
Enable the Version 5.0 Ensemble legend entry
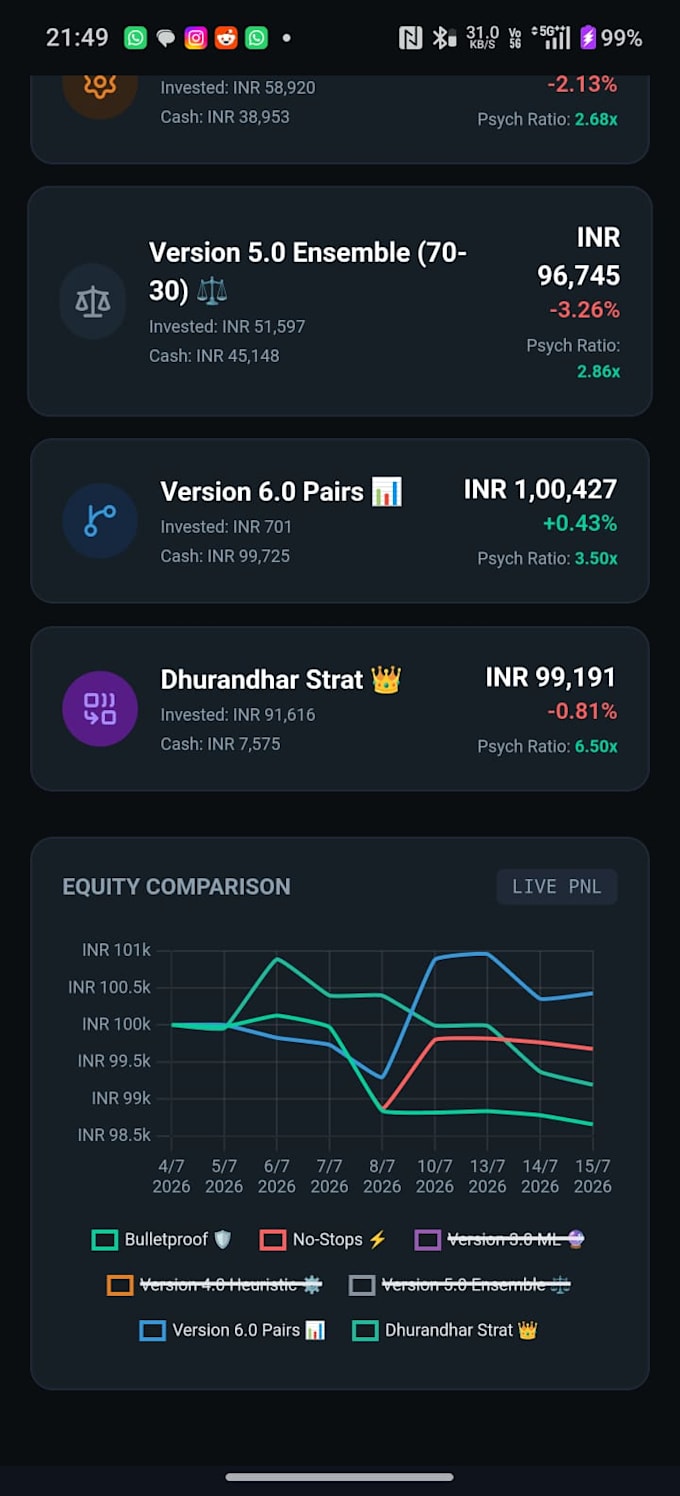coord(460,1285)
